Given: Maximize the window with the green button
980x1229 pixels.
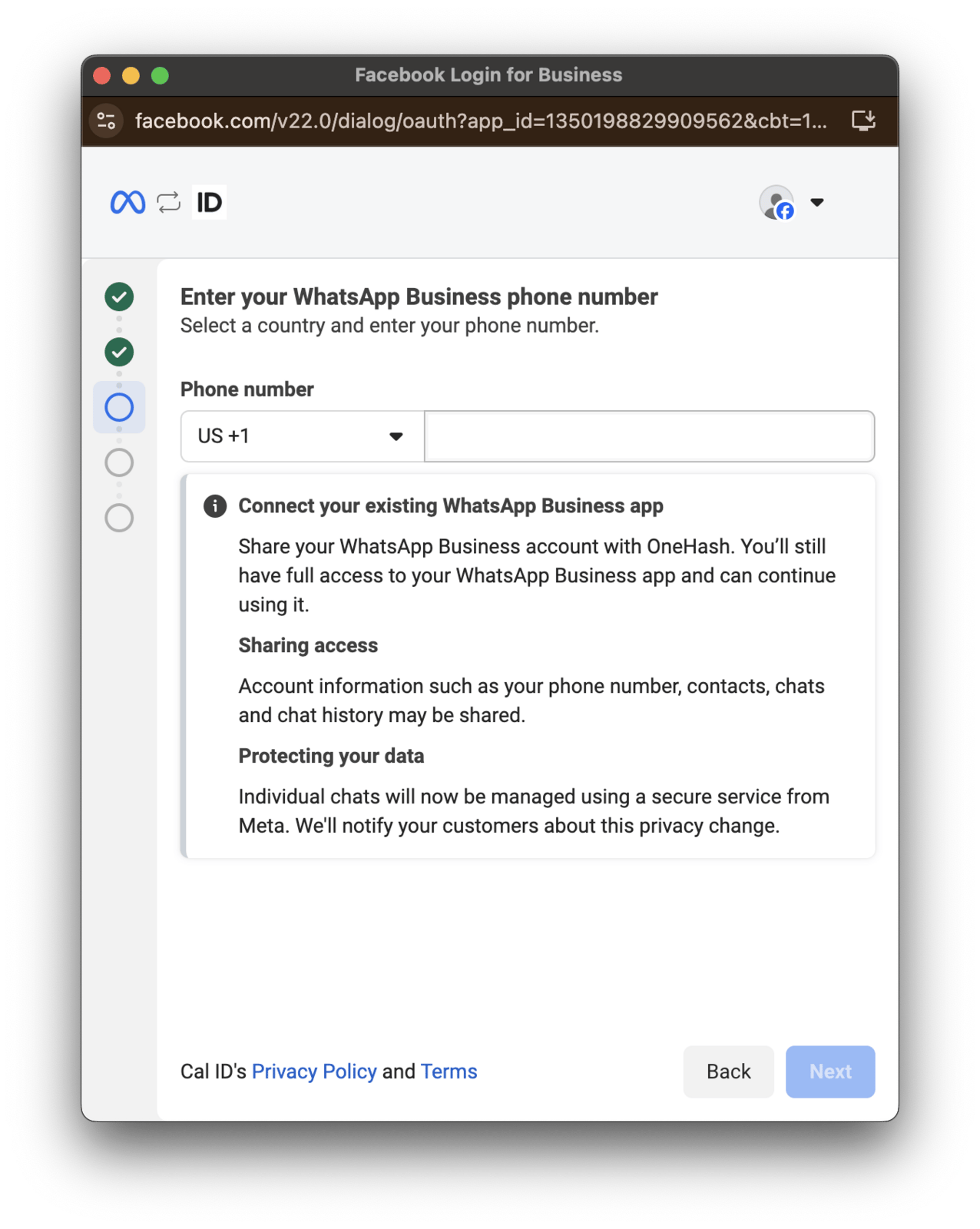Looking at the screenshot, I should click(160, 75).
